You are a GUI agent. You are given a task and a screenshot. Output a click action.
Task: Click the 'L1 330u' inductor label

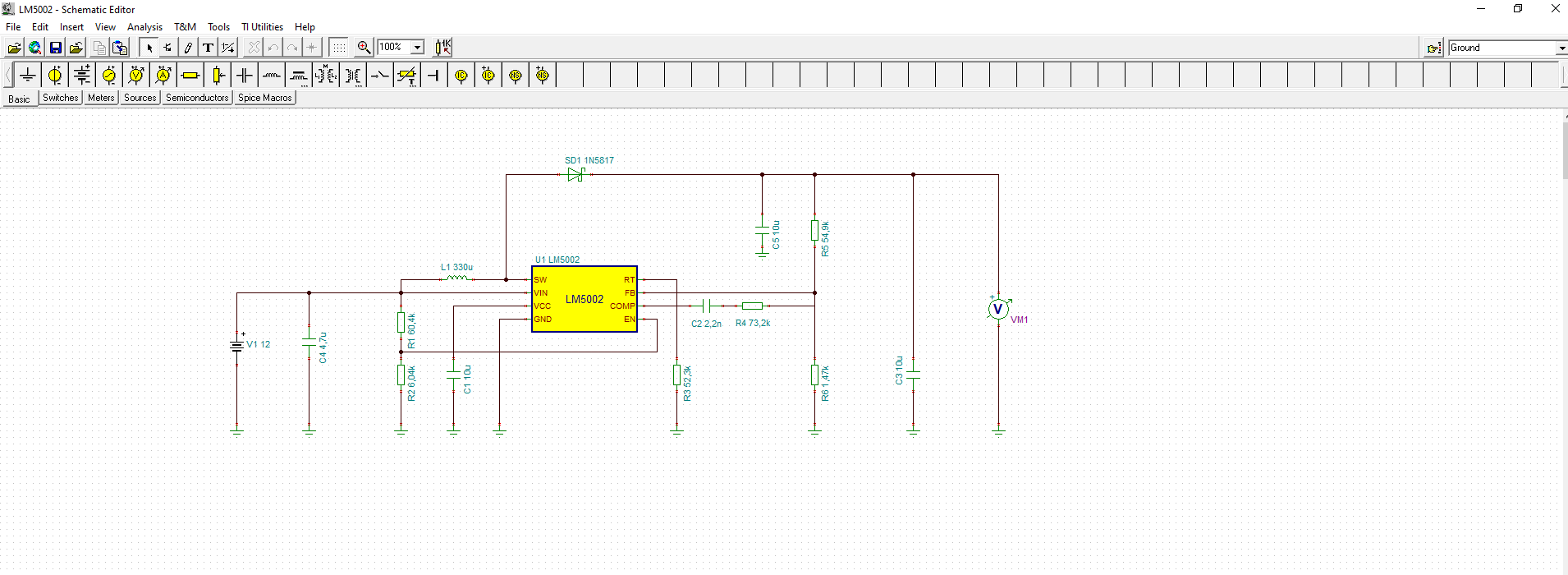coord(456,267)
